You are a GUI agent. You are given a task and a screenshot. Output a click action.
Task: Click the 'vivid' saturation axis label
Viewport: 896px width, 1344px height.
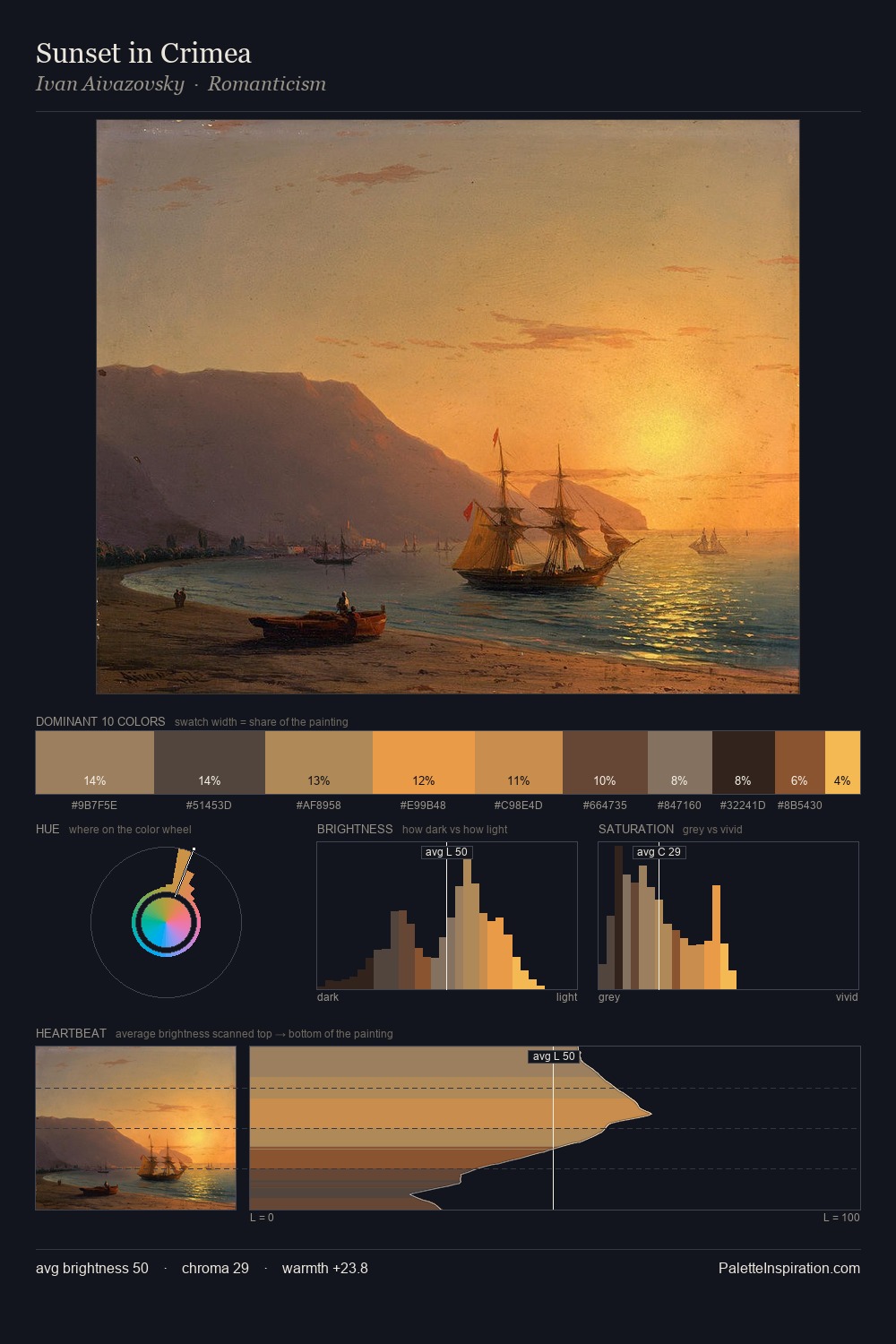point(847,996)
